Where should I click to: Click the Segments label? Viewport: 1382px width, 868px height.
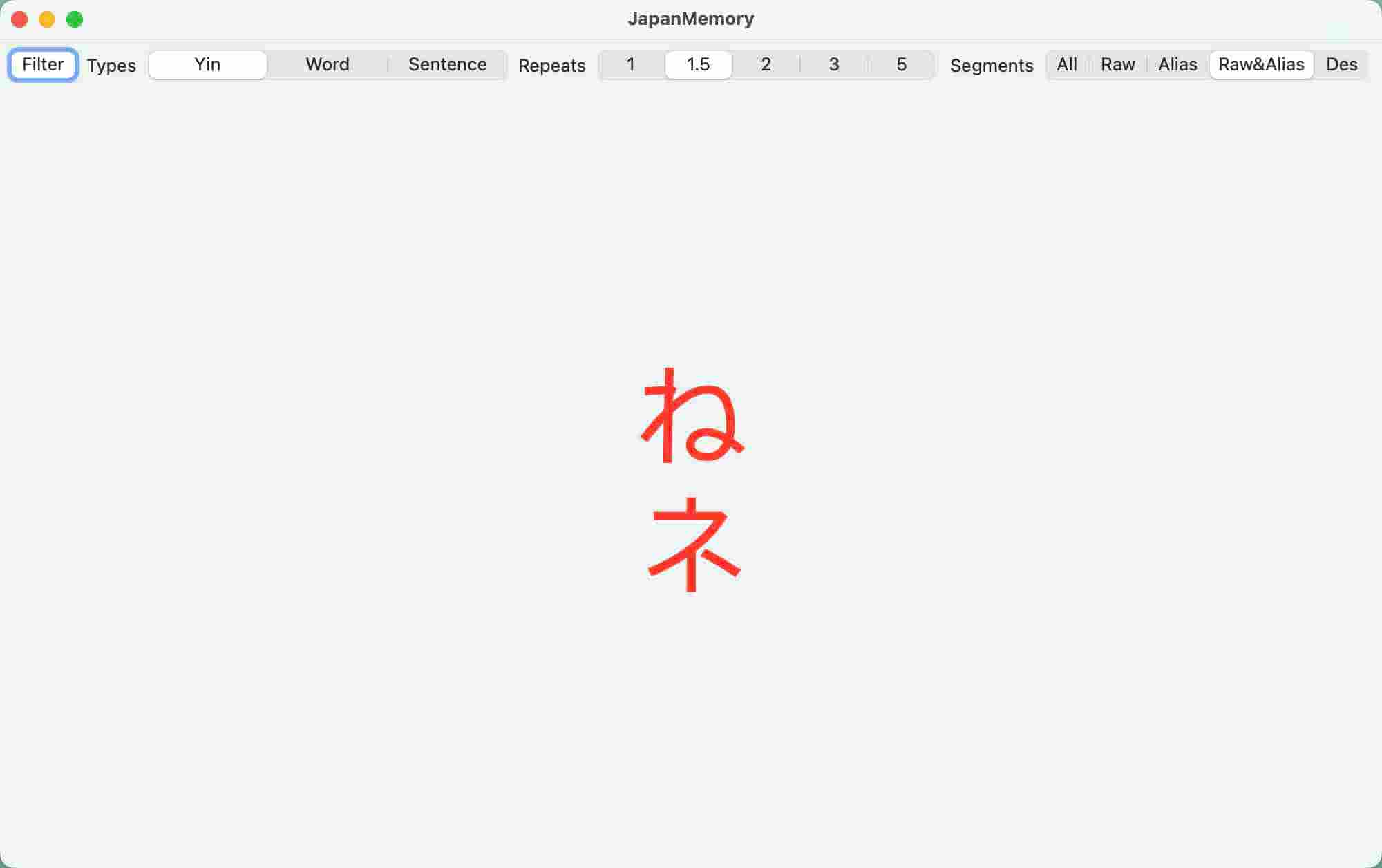point(992,66)
